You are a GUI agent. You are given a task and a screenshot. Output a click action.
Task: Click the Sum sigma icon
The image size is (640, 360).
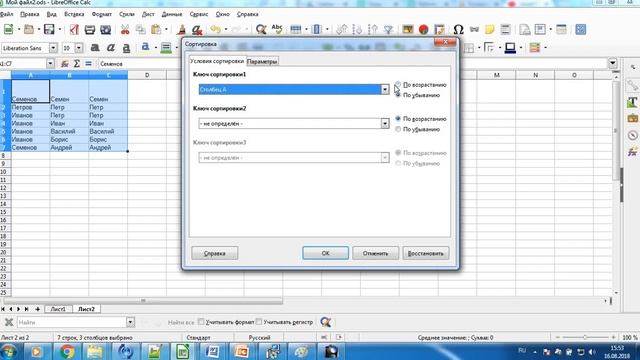point(76,64)
